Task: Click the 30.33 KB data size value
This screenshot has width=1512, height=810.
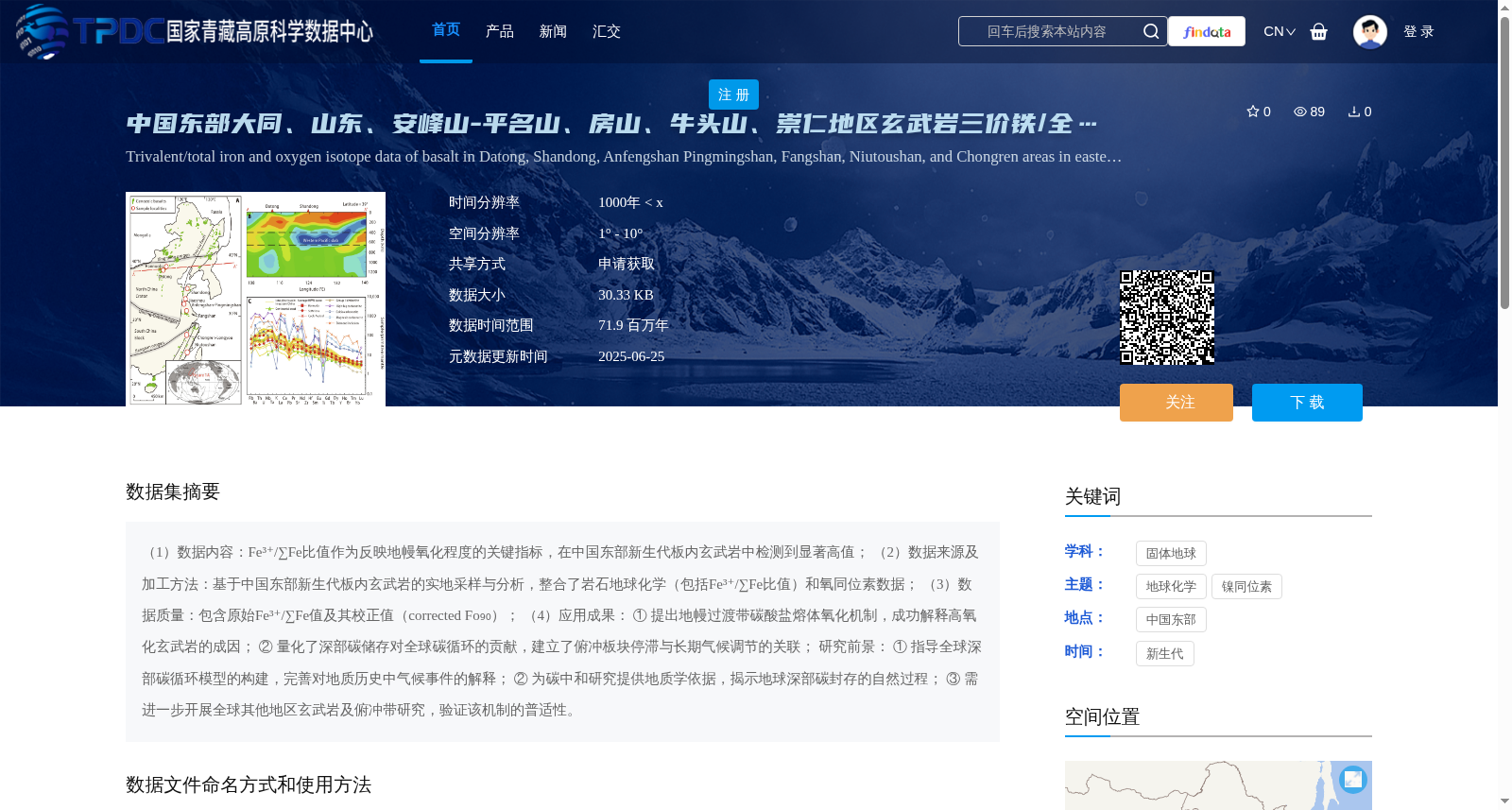Action: point(626,295)
